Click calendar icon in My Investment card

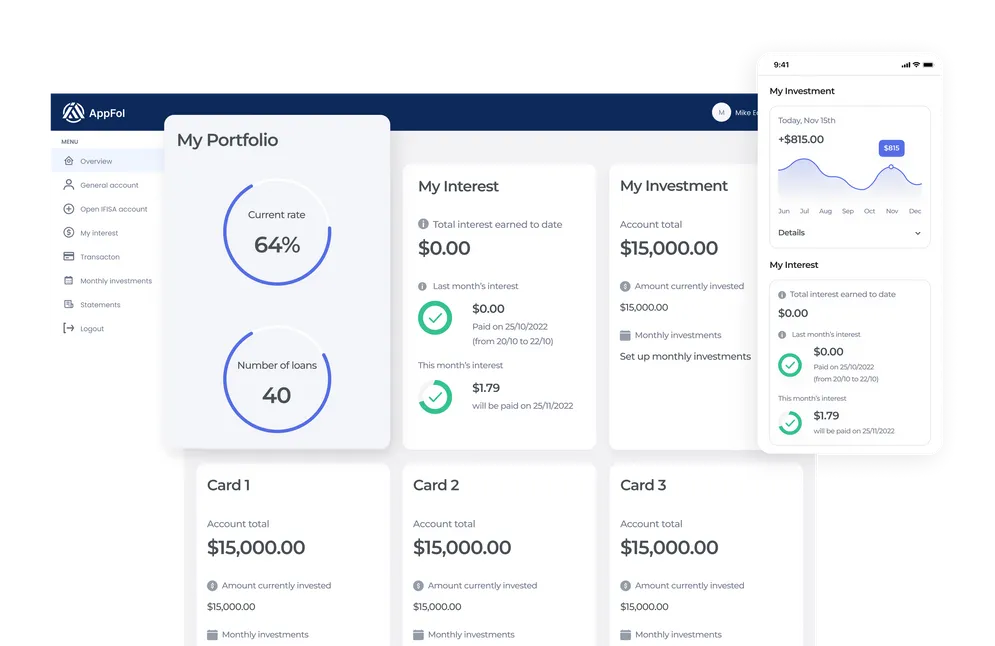click(625, 335)
